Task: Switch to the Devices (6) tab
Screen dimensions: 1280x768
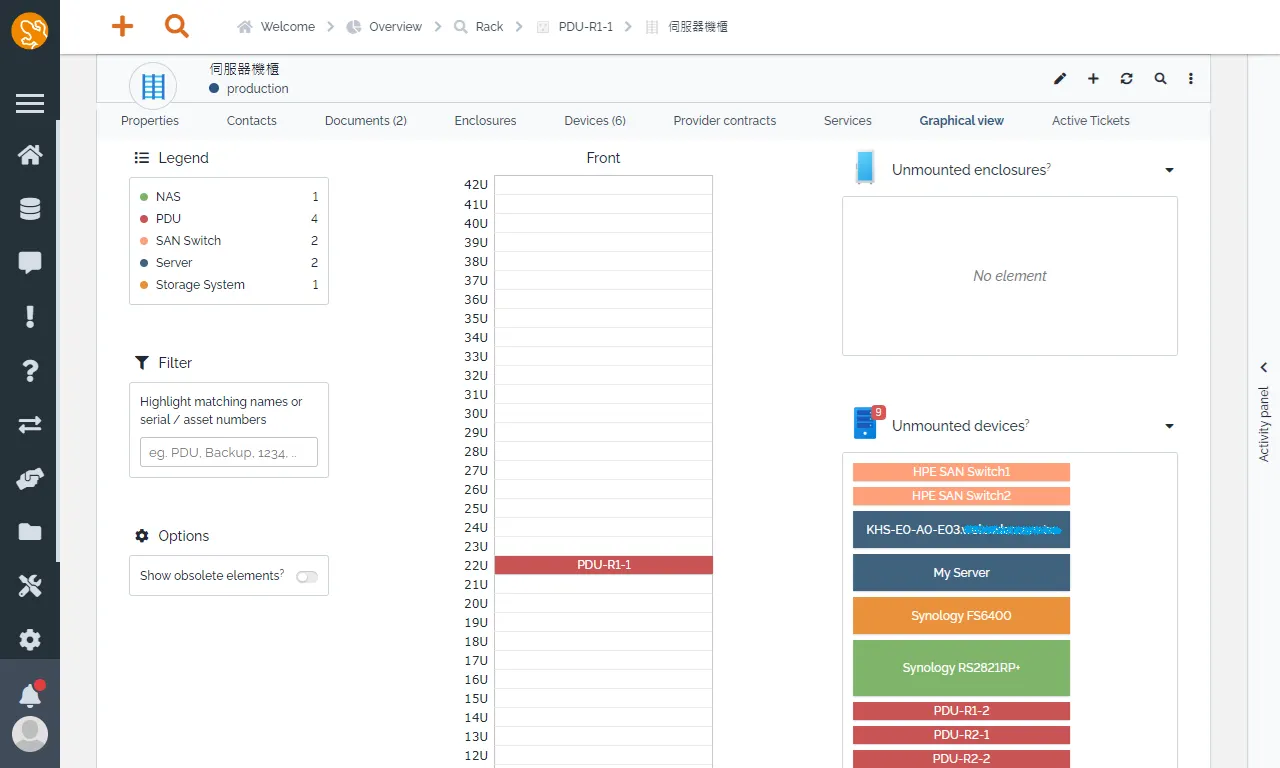Action: [595, 121]
